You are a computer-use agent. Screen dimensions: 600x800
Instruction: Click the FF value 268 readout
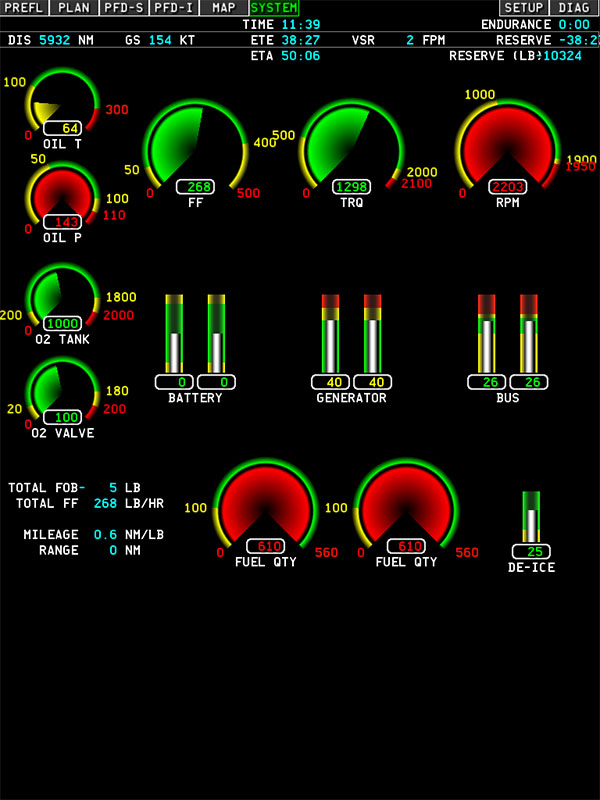click(x=195, y=187)
